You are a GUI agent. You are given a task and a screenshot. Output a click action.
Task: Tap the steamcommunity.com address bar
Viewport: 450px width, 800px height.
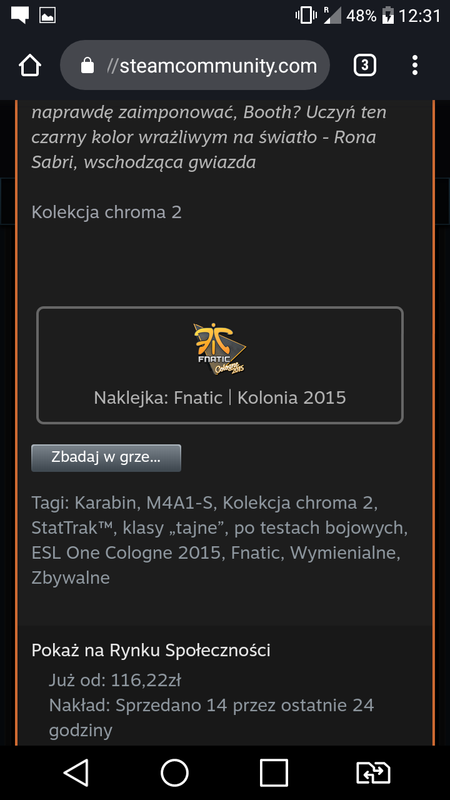point(195,65)
